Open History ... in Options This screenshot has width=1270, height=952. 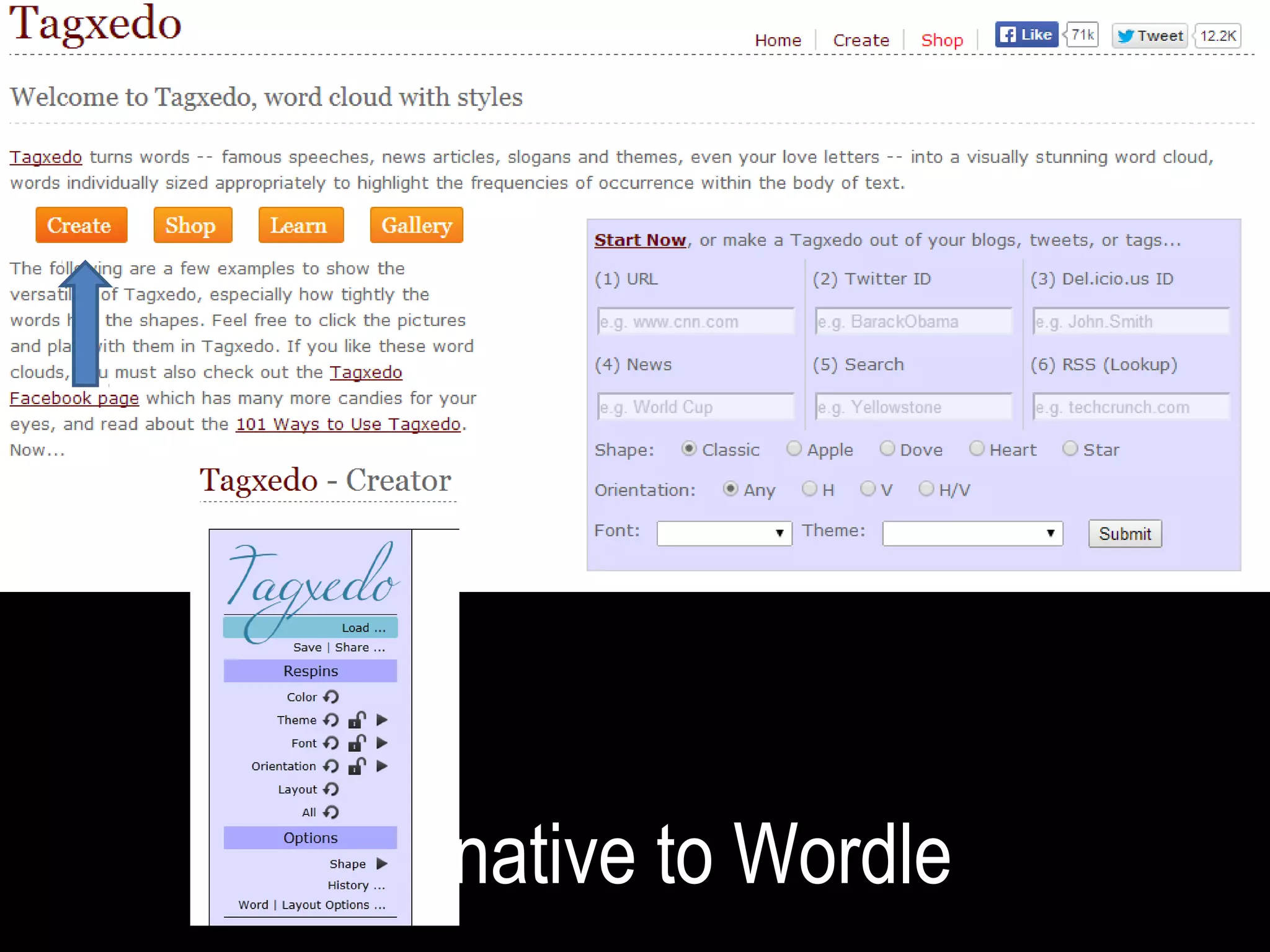click(356, 885)
